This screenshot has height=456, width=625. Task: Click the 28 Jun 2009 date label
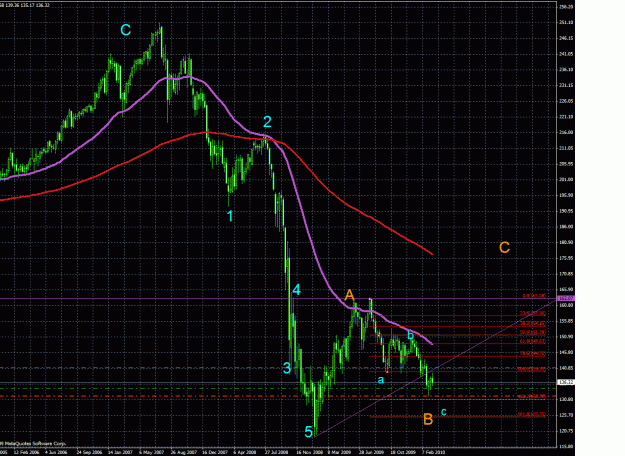pos(371,452)
